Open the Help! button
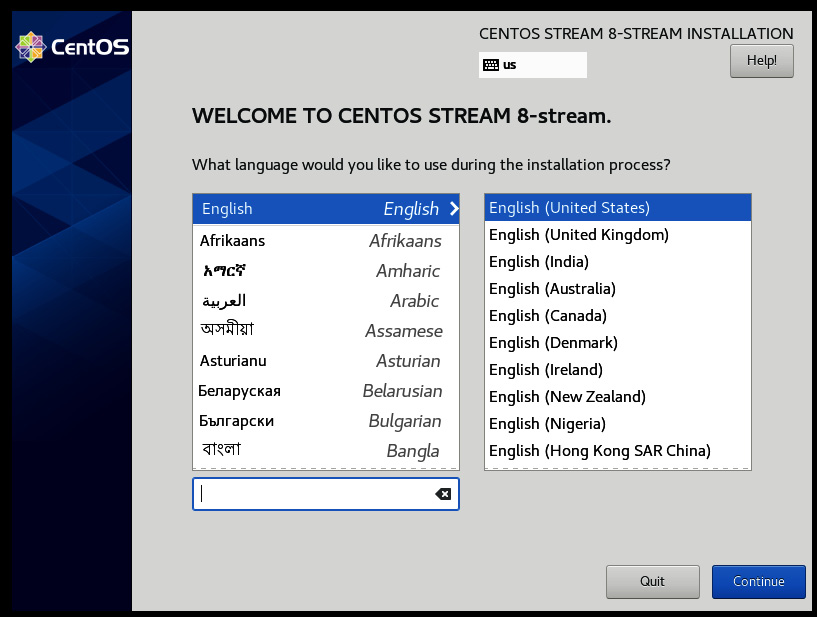 [x=761, y=61]
